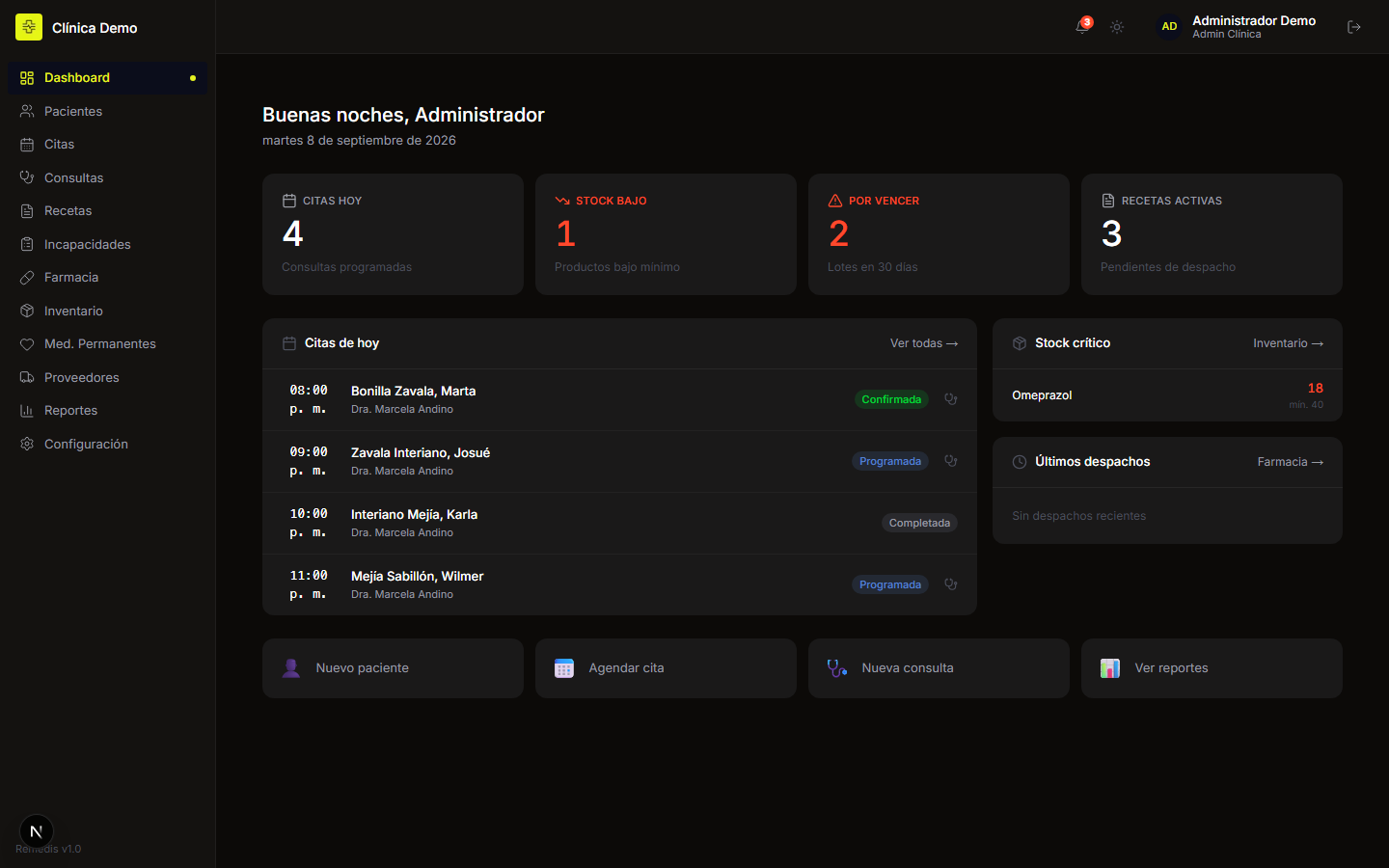Click the Clínica Demo logo icon

pyautogui.click(x=29, y=27)
